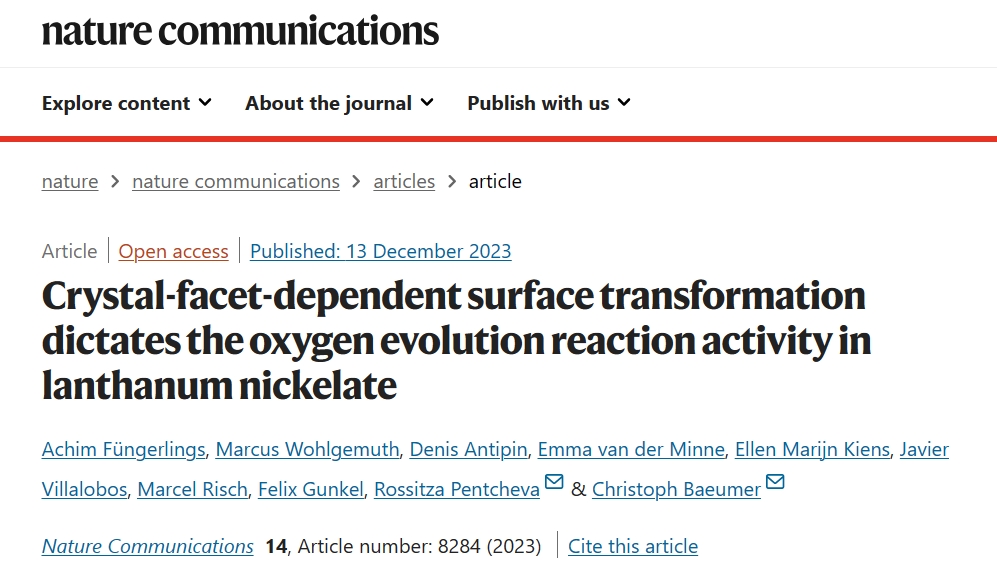Navigate to articles breadcrumb
The height and width of the screenshot is (576, 997).
pos(404,181)
